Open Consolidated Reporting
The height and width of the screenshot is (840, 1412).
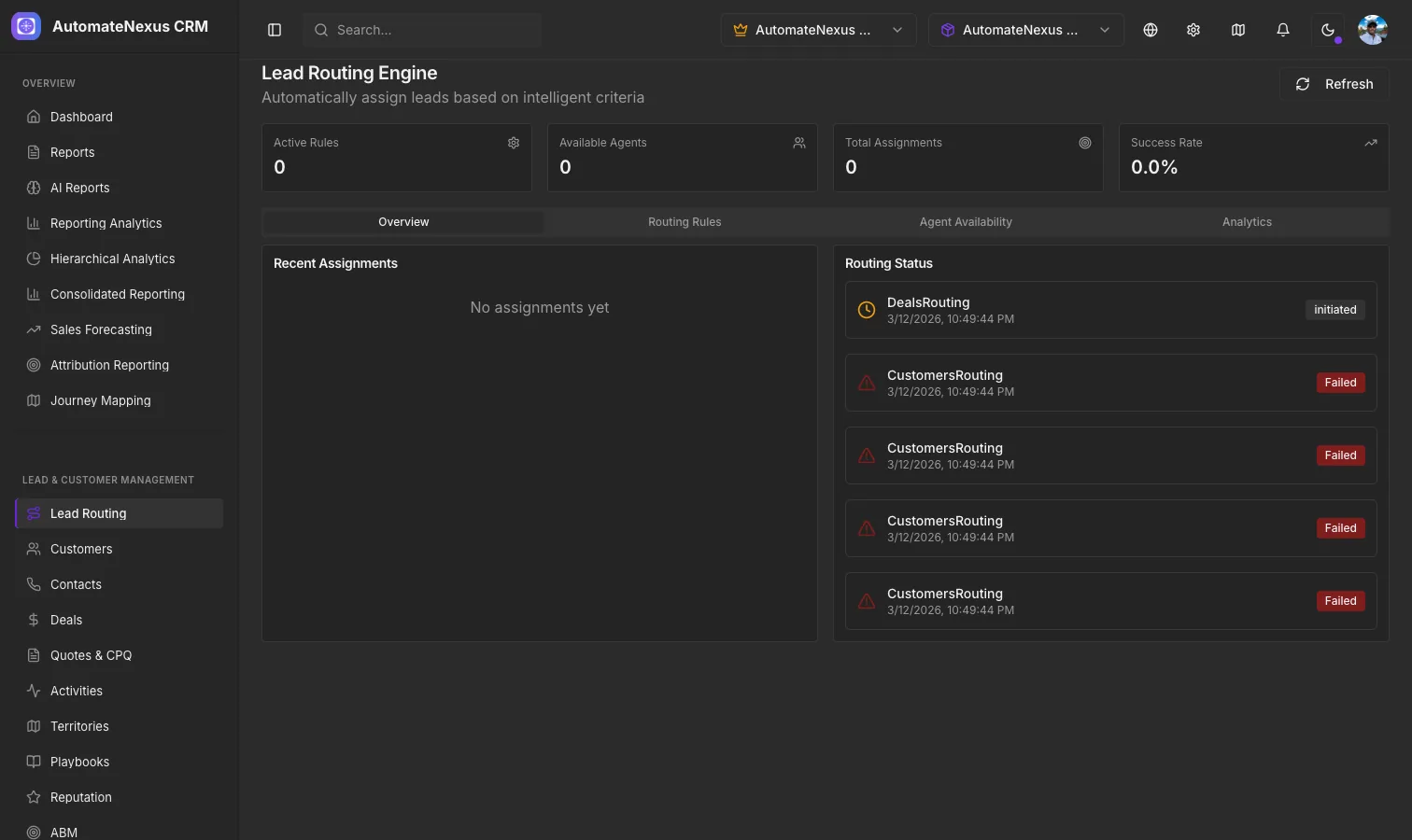click(120, 294)
